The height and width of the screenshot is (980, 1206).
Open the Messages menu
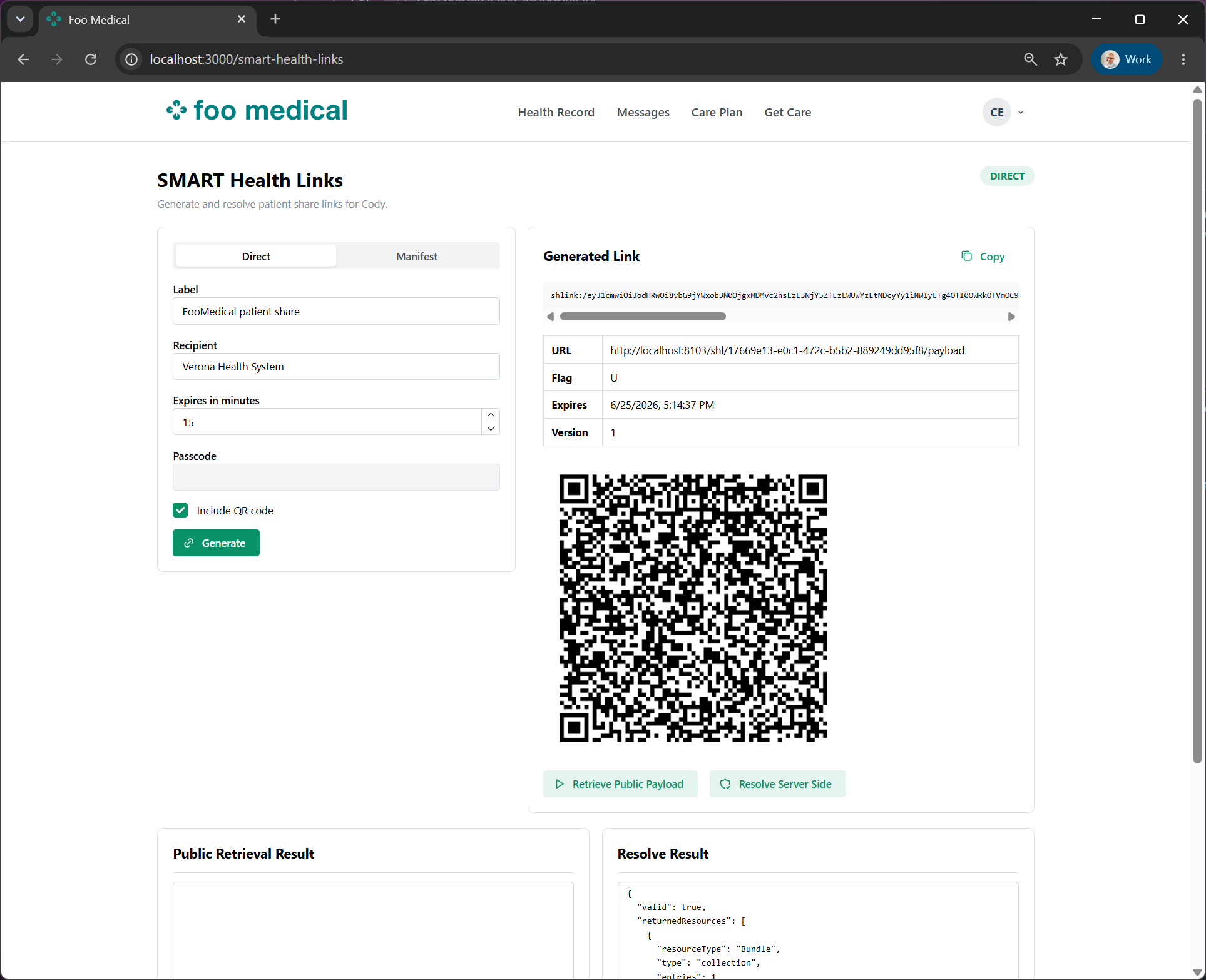[x=643, y=113]
